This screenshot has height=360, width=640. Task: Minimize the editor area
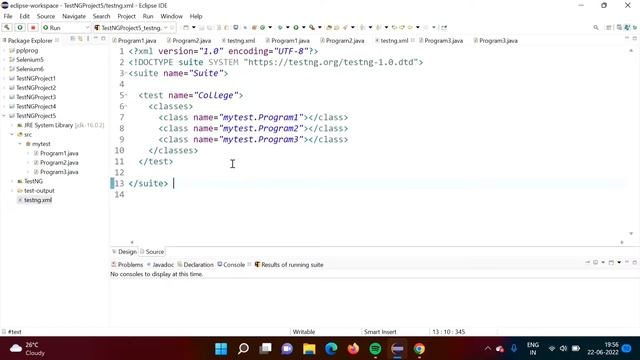[x=627, y=38]
